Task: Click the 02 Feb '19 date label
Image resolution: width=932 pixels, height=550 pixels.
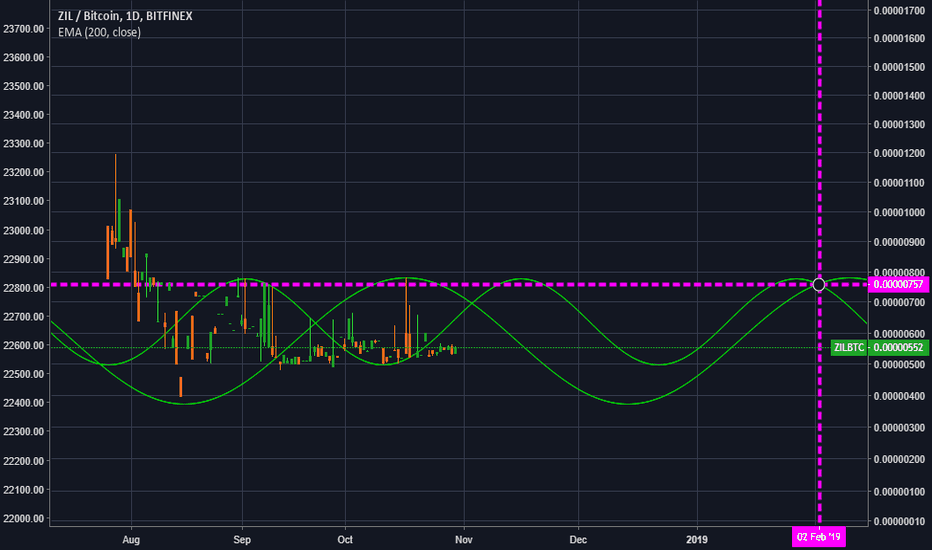Action: pyautogui.click(x=818, y=537)
